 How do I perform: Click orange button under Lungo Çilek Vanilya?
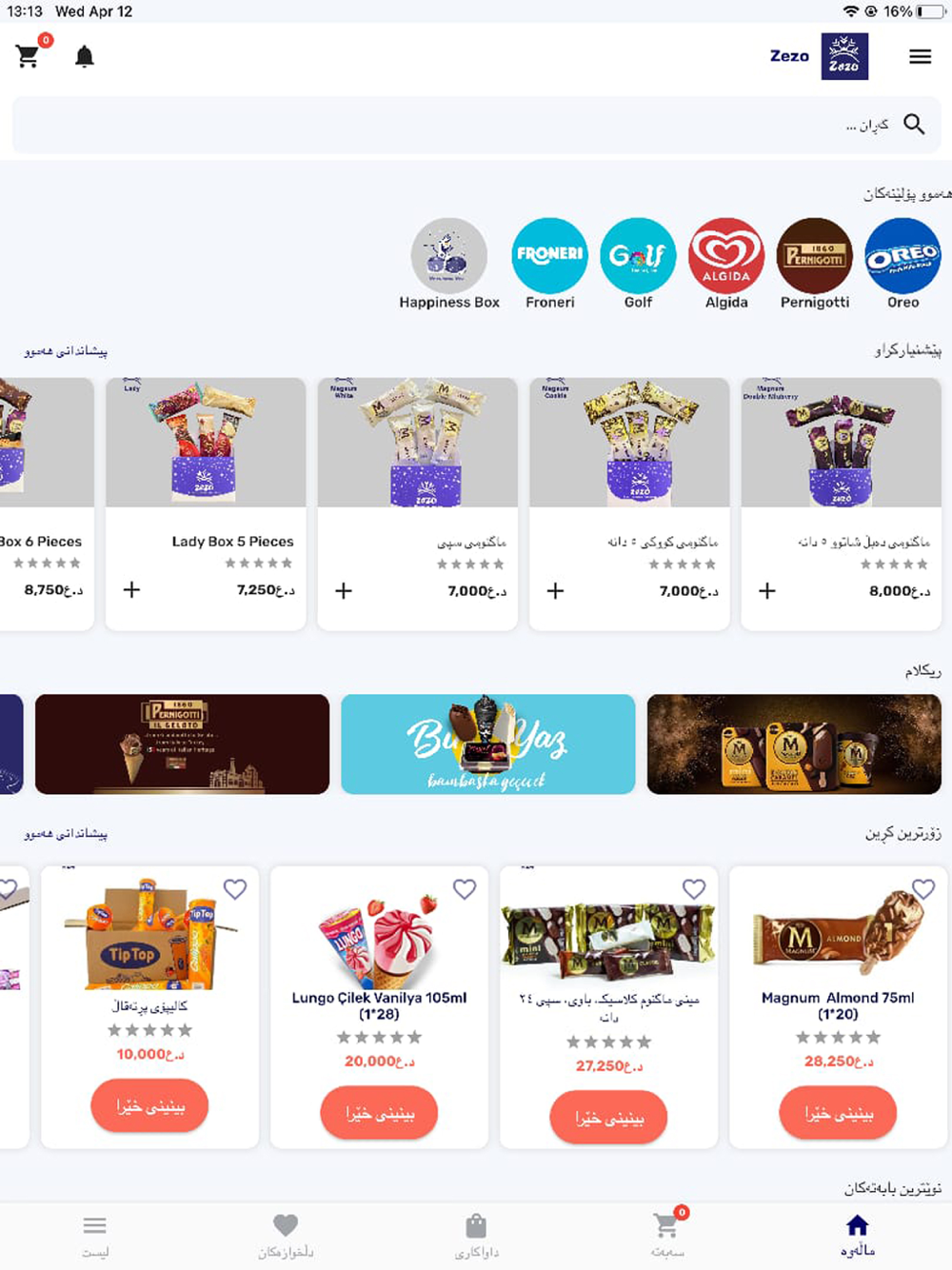379,1113
